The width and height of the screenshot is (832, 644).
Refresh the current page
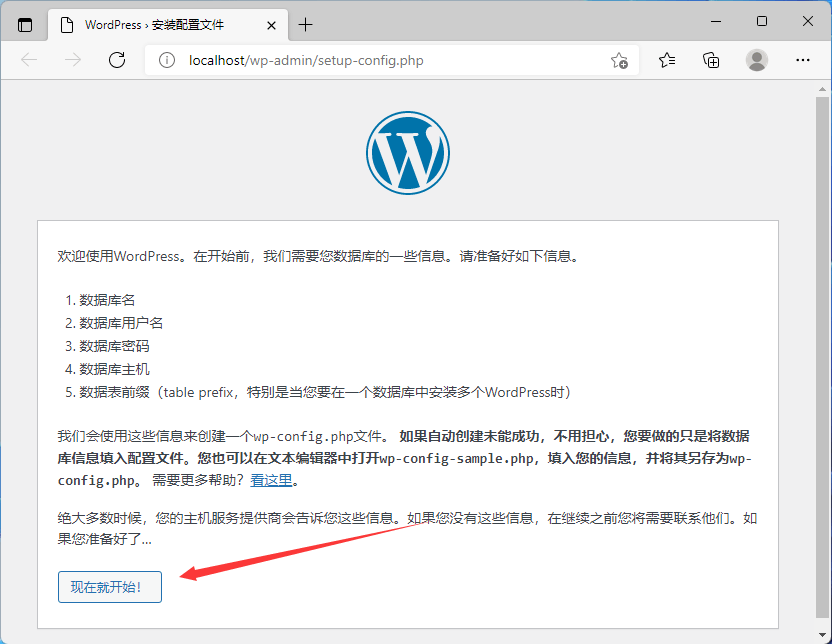click(x=117, y=60)
